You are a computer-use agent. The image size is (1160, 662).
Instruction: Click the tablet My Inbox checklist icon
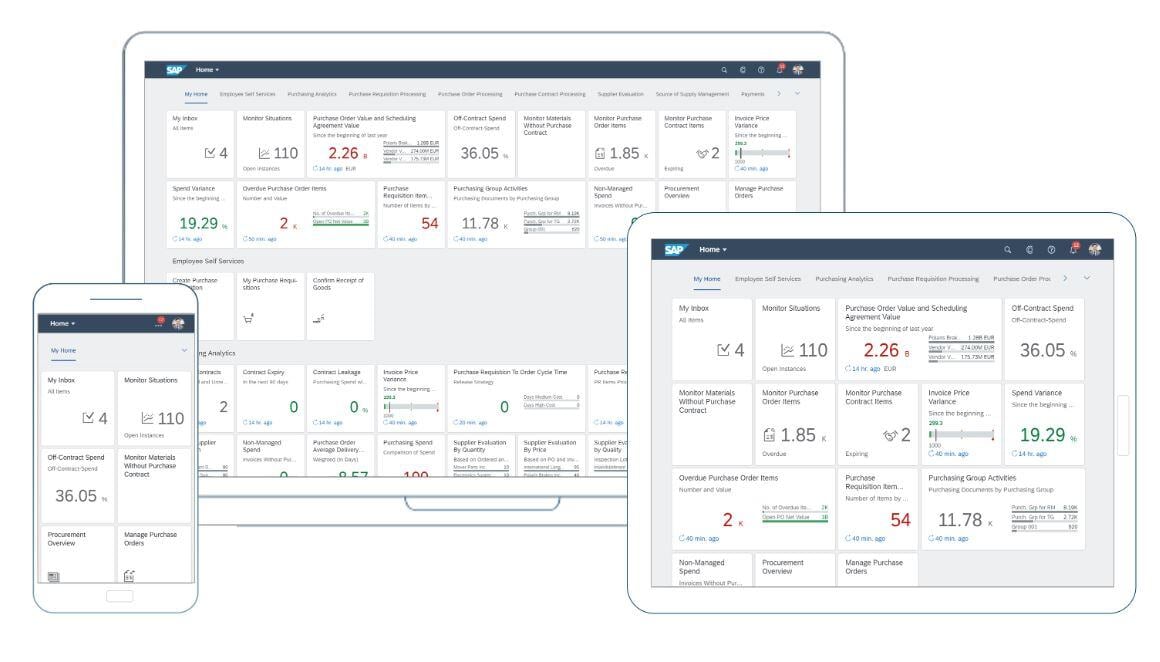pos(724,350)
